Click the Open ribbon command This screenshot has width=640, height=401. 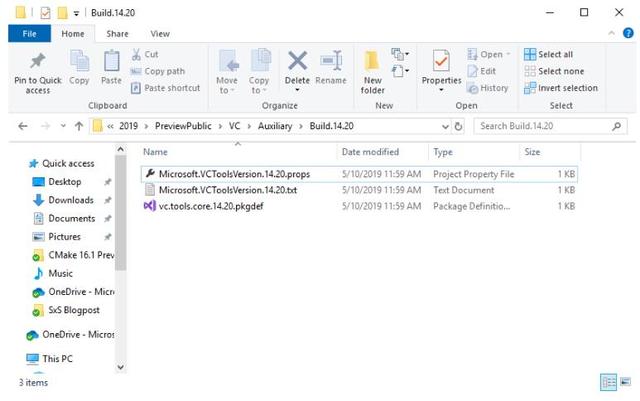pos(489,54)
